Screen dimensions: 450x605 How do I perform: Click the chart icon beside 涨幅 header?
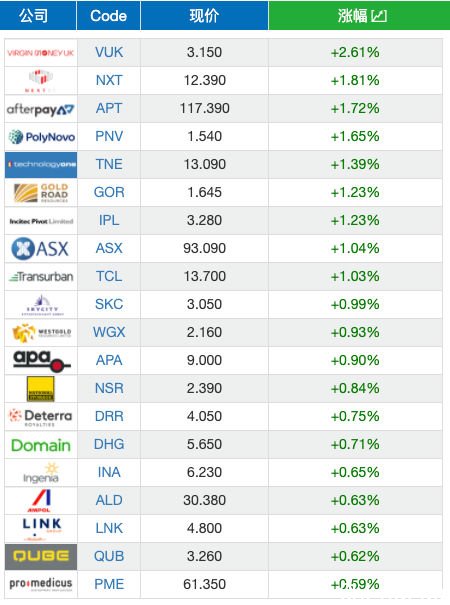(379, 16)
